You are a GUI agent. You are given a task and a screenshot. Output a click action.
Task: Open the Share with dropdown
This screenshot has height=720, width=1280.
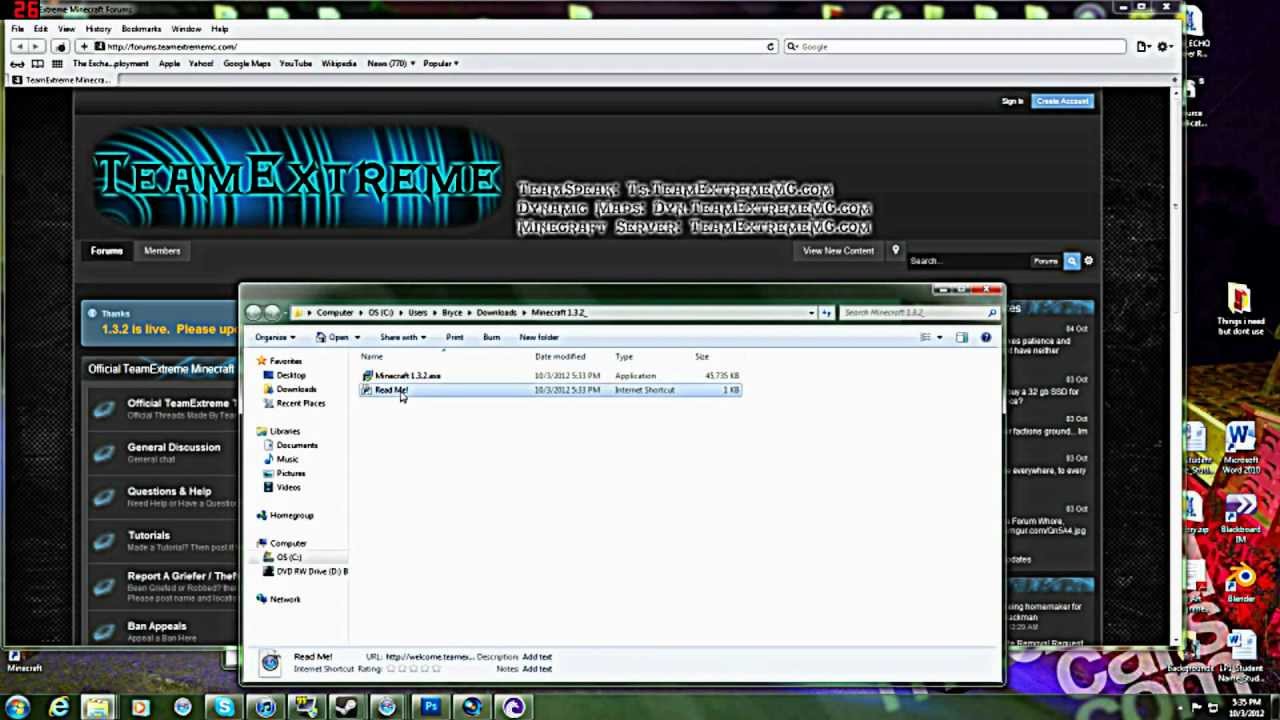[403, 337]
